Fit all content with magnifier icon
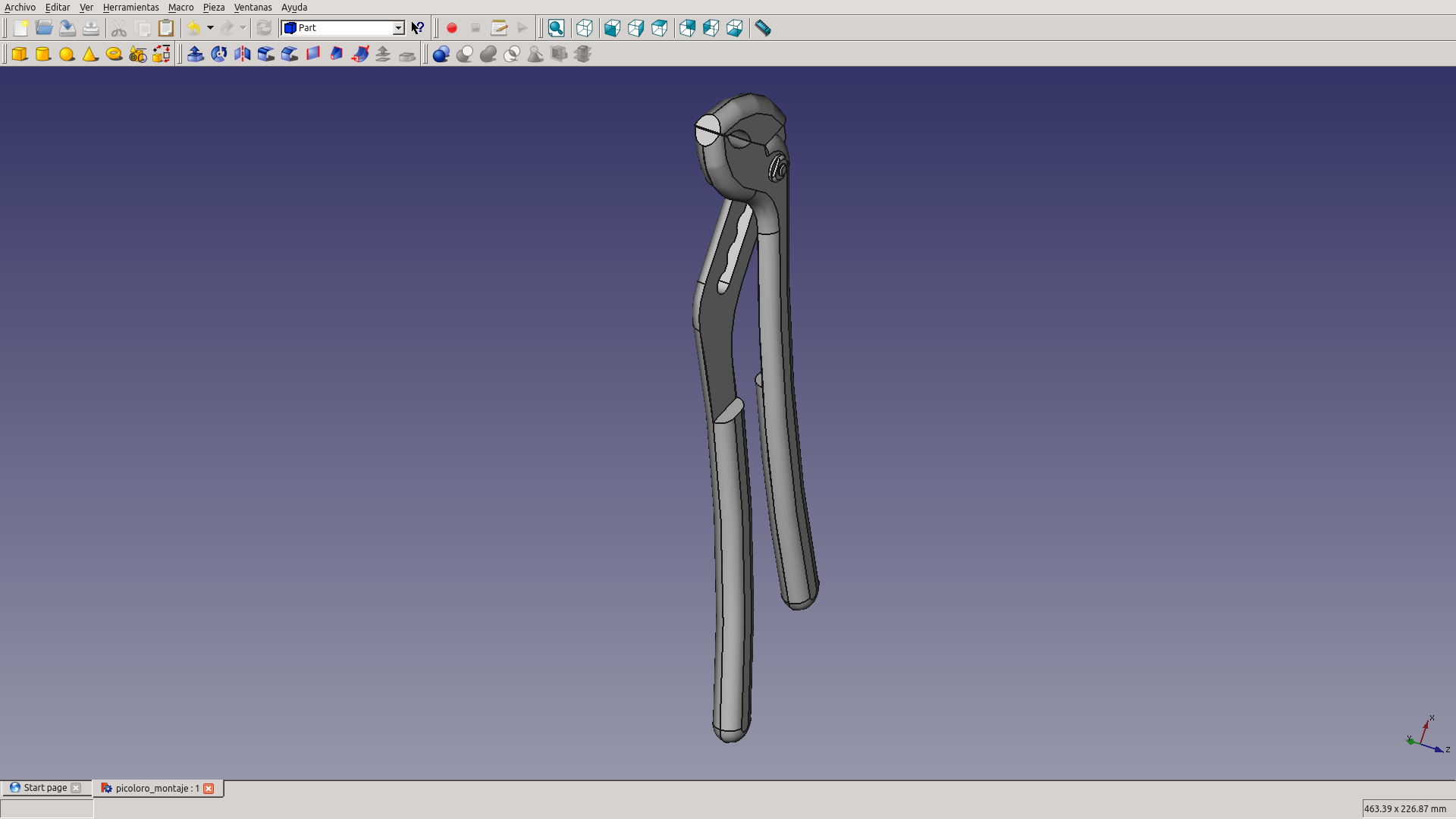The image size is (1456, 819). 556,28
